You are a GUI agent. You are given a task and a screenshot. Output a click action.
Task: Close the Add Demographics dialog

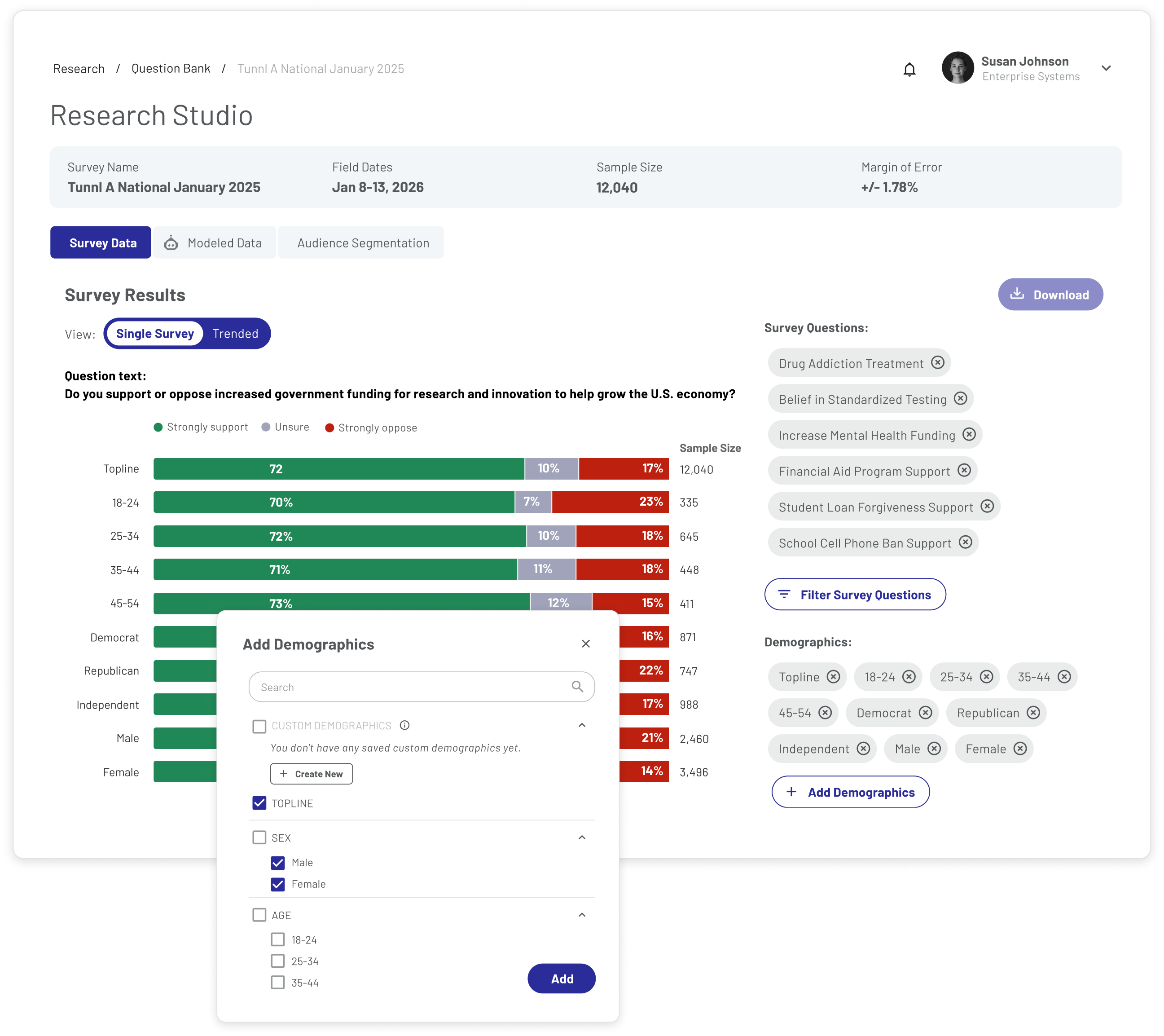click(585, 644)
